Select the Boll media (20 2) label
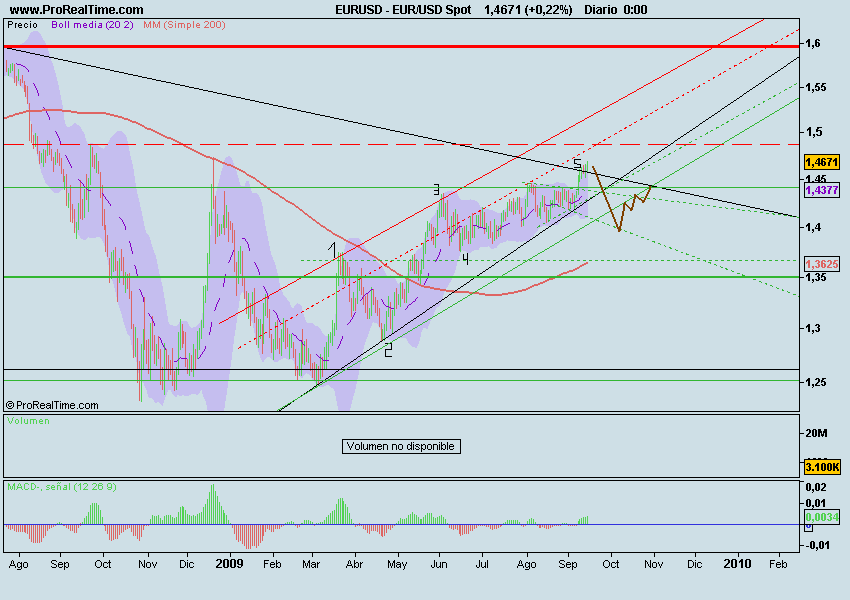 tap(92, 25)
